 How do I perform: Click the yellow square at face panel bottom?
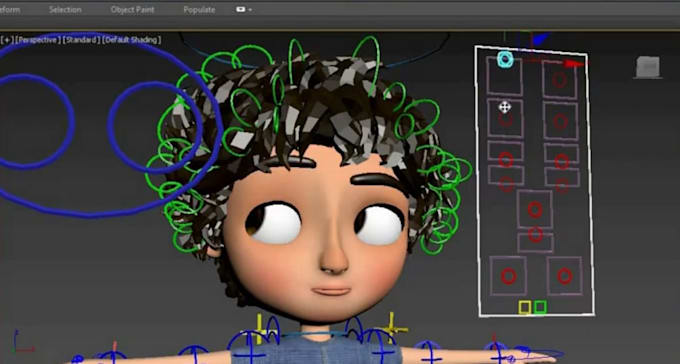point(525,308)
